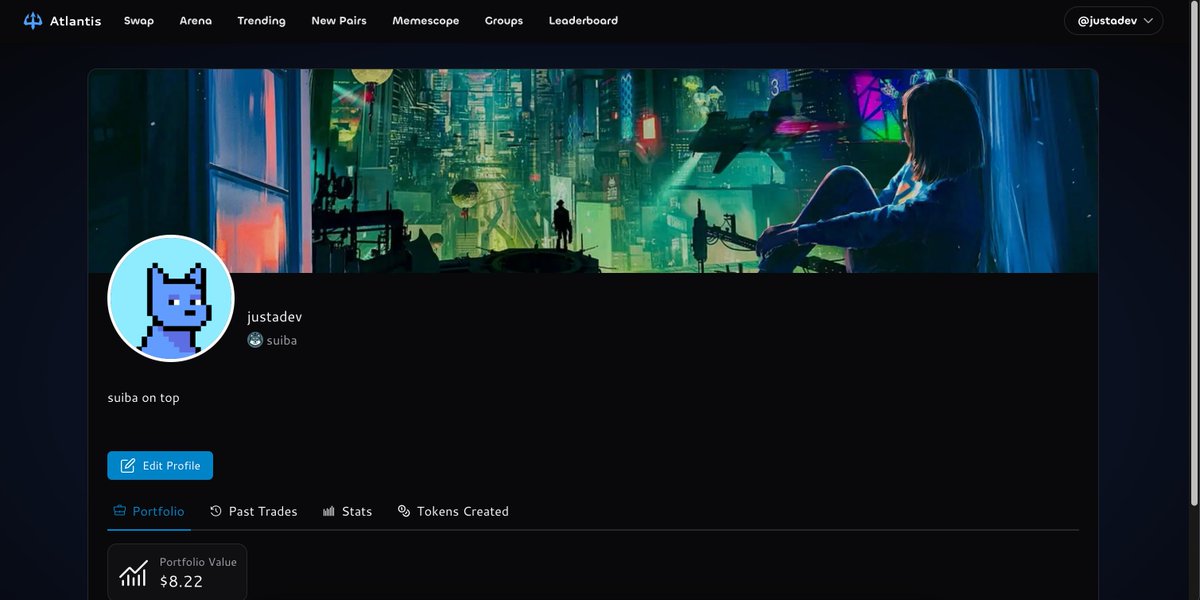This screenshot has height=600, width=1200.
Task: Click the Portfolio Value chart icon
Action: pos(133,574)
